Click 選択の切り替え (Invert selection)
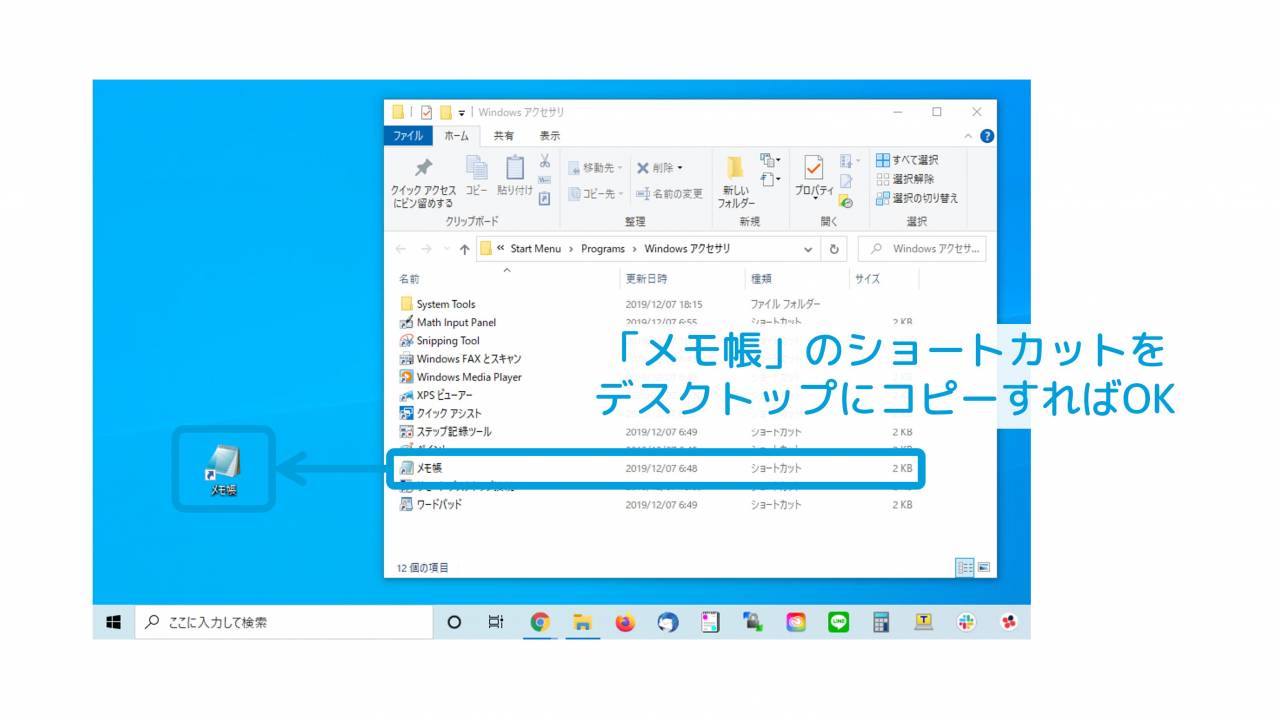Viewport: 1280px width, 719px height. [917, 198]
